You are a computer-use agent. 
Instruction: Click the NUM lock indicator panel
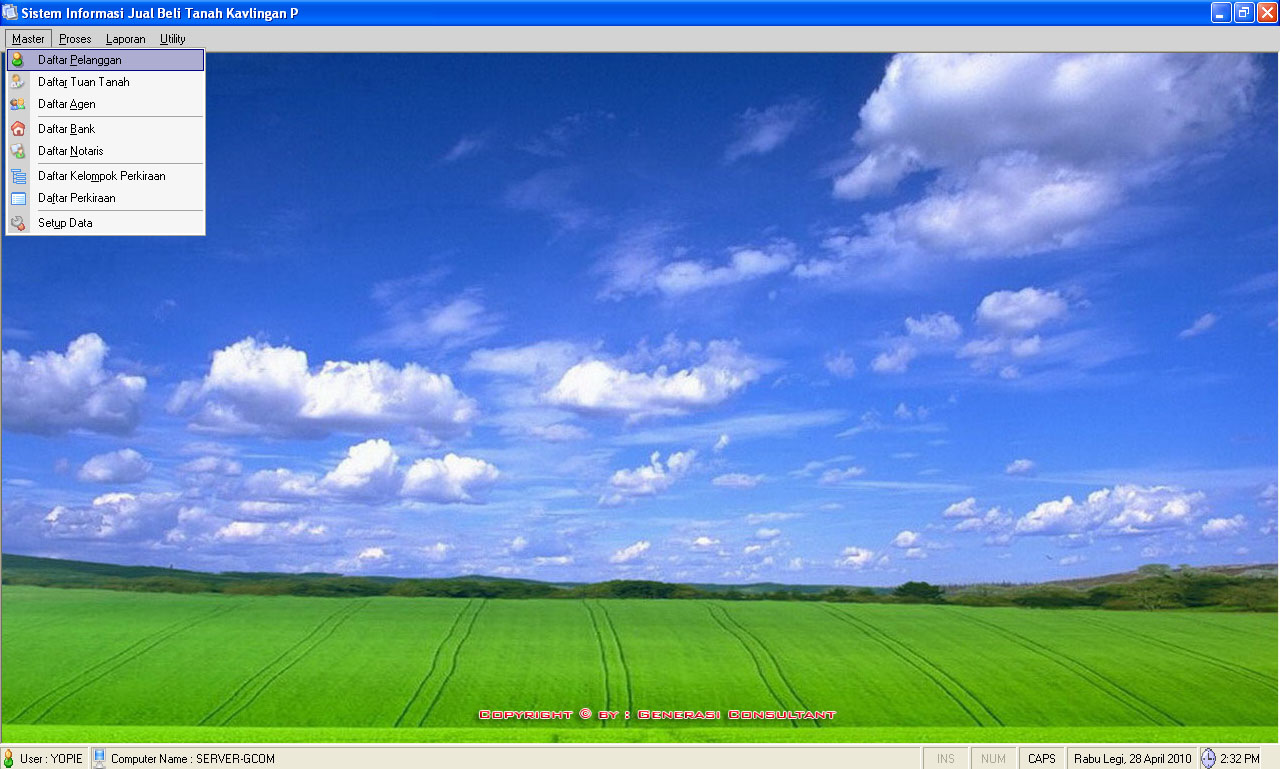pos(993,759)
